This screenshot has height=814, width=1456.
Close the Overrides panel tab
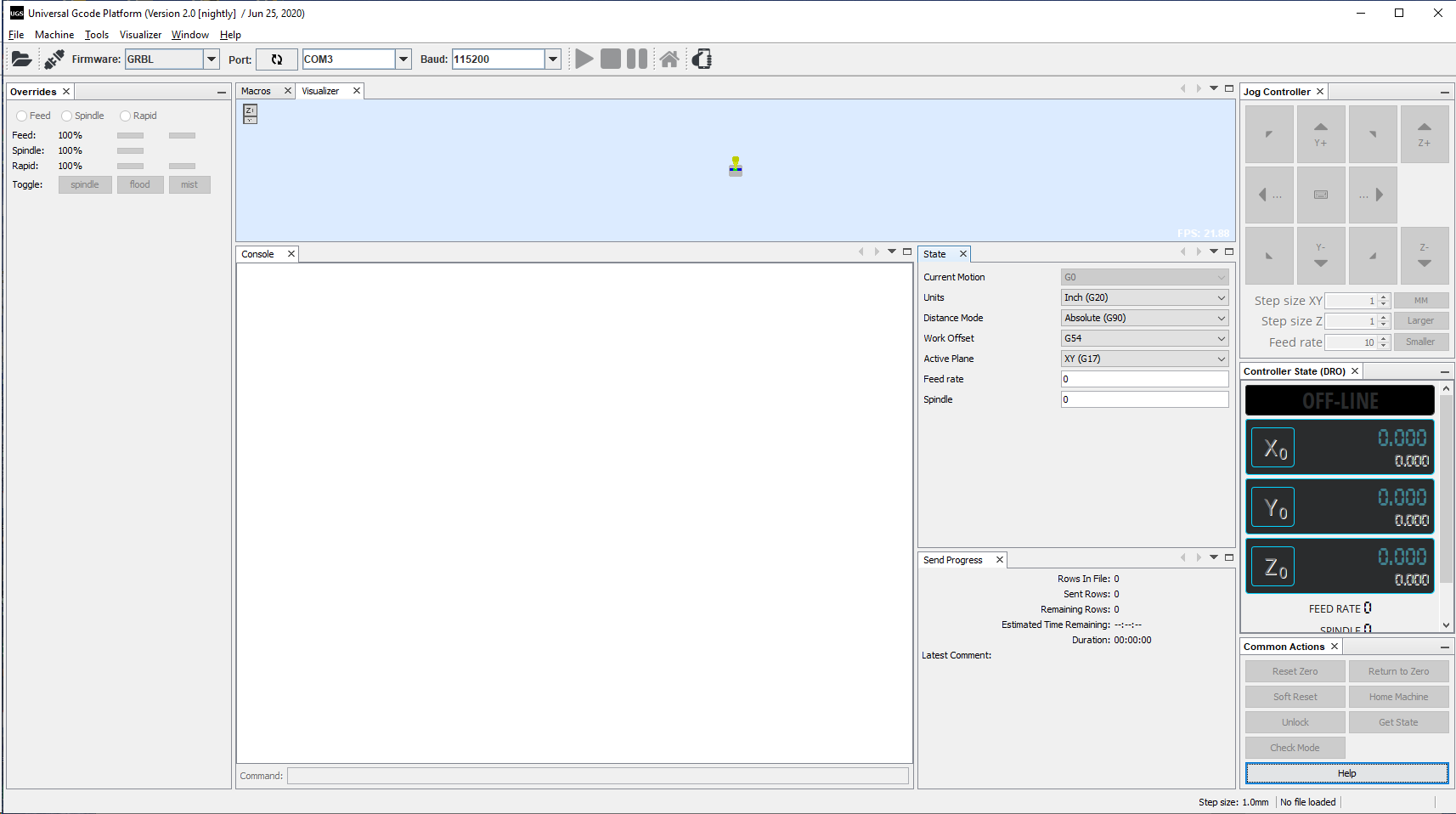click(x=66, y=92)
